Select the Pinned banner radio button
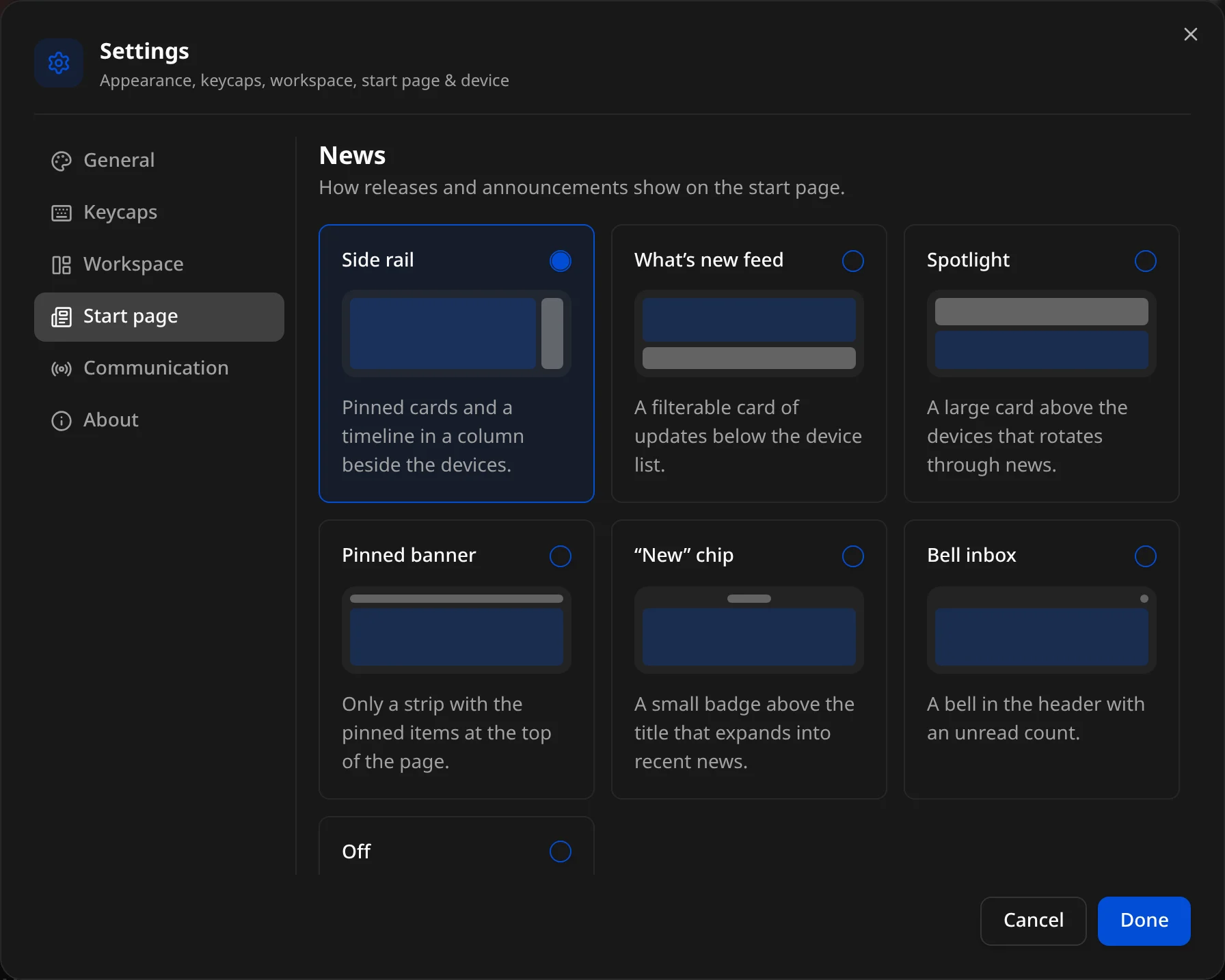 pos(561,556)
